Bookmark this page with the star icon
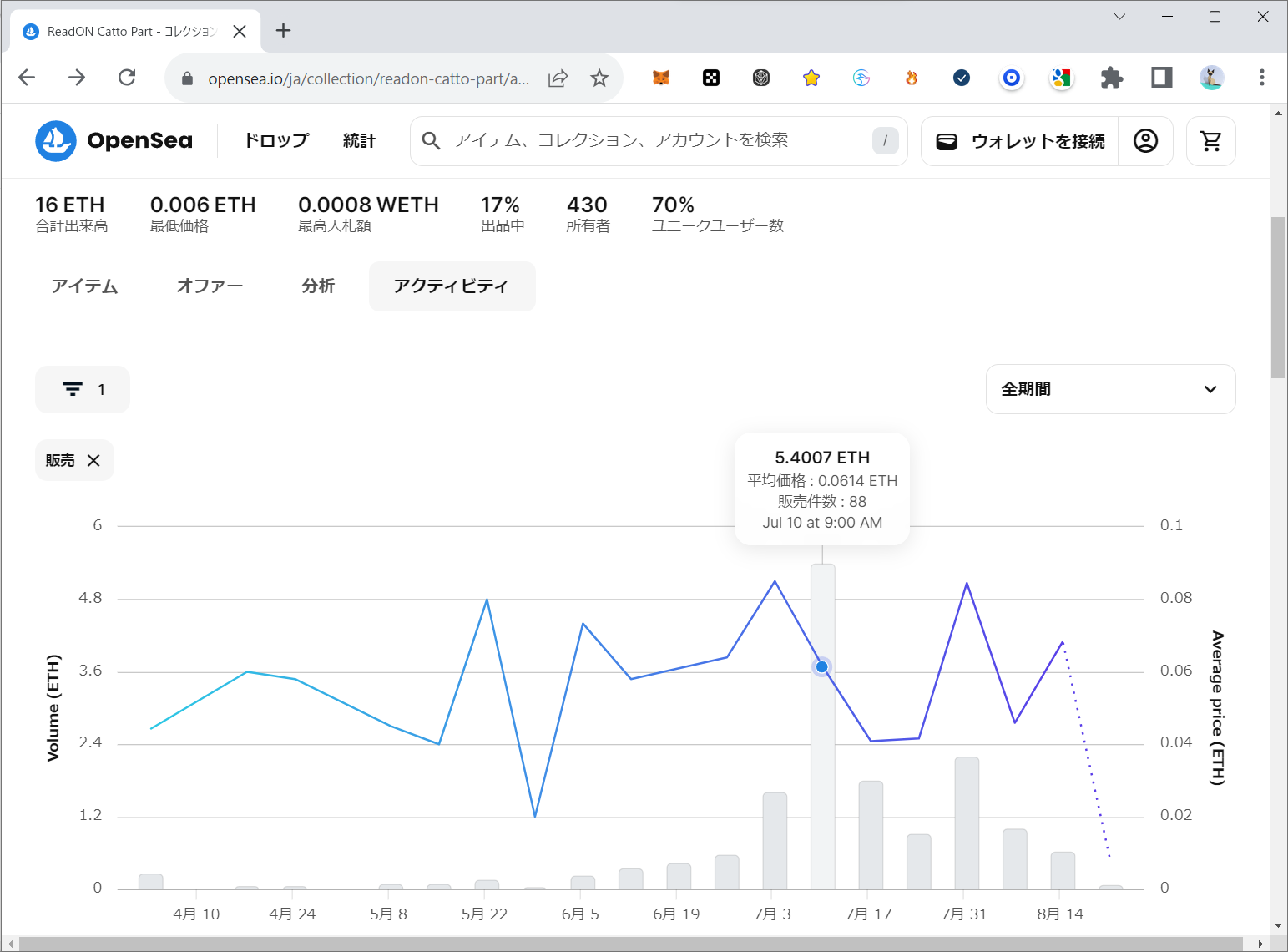Image resolution: width=1288 pixels, height=952 pixels. (599, 78)
